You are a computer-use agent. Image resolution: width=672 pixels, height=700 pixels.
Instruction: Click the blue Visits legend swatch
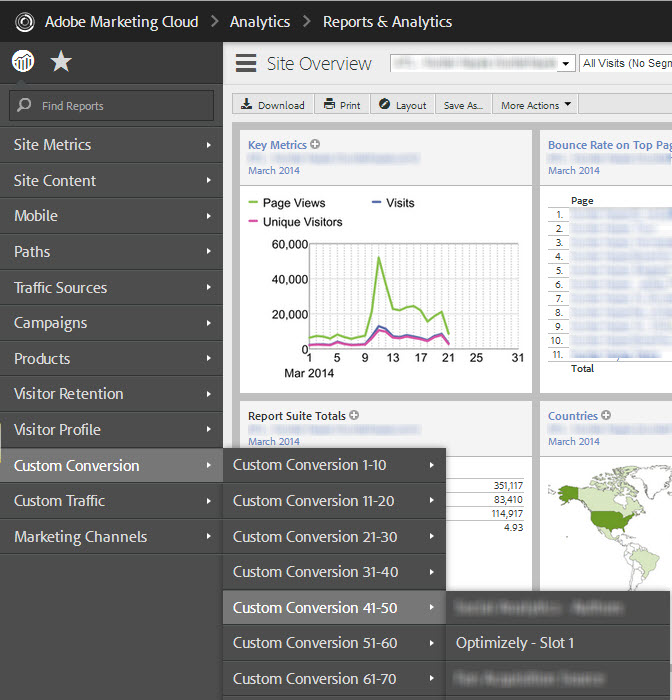376,202
